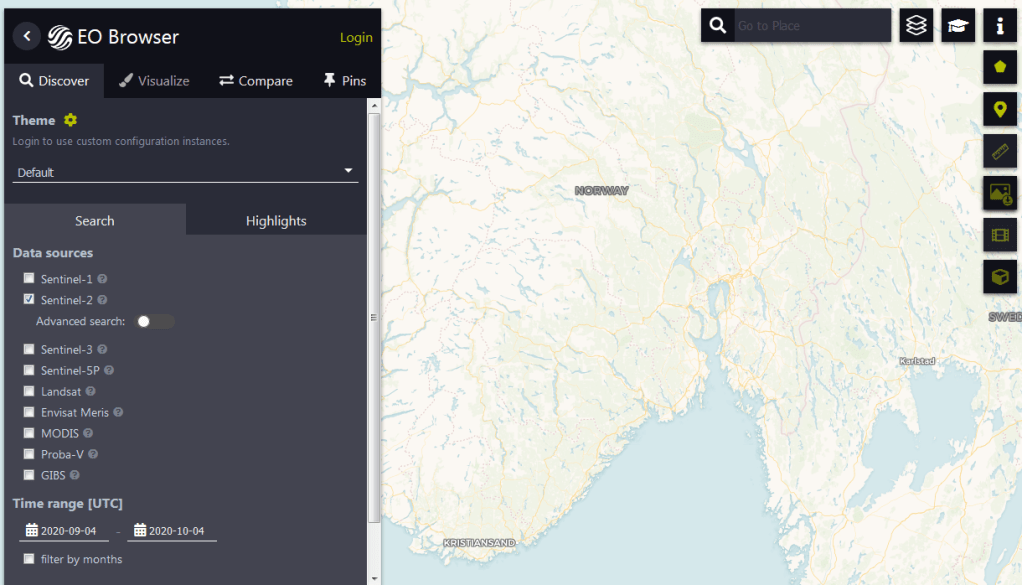Open the timelapse film strip tool
Image resolution: width=1022 pixels, height=585 pixels.
(1000, 235)
